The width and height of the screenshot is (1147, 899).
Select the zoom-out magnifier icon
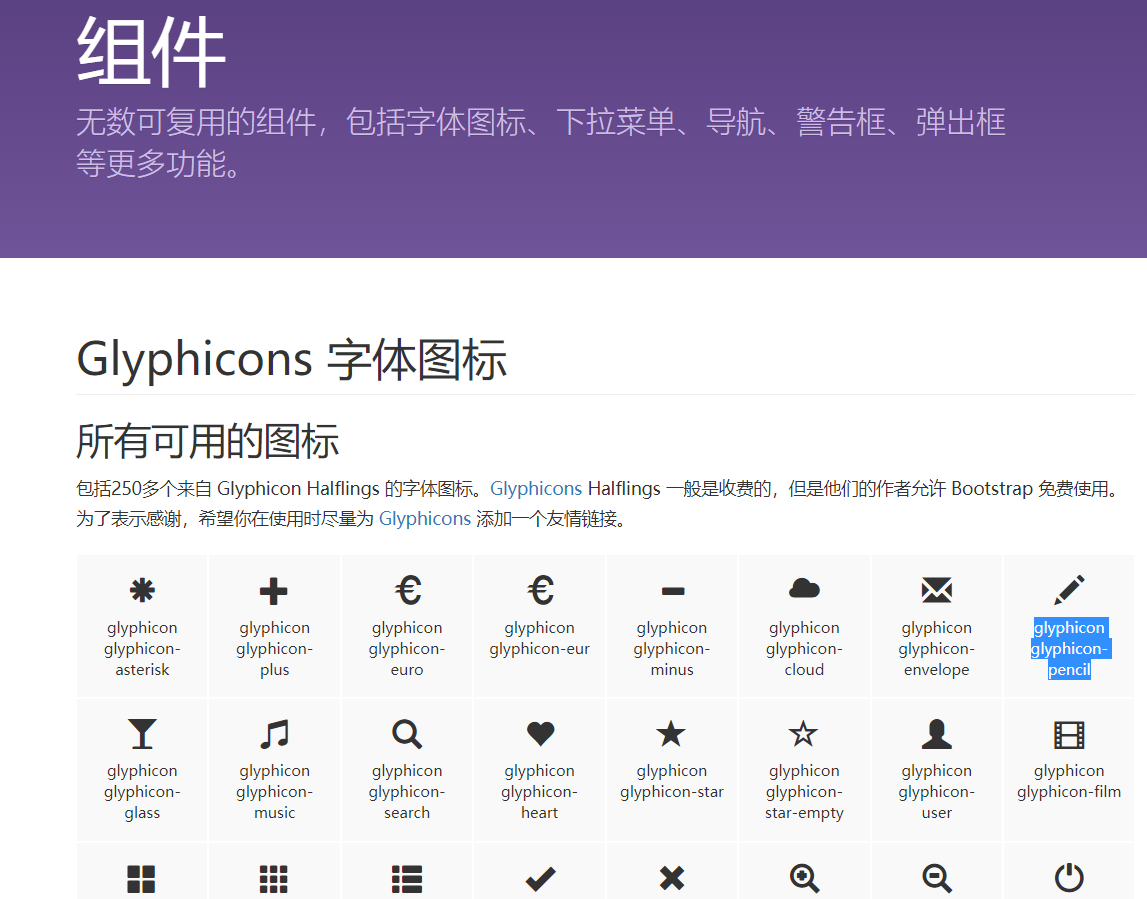click(x=936, y=878)
